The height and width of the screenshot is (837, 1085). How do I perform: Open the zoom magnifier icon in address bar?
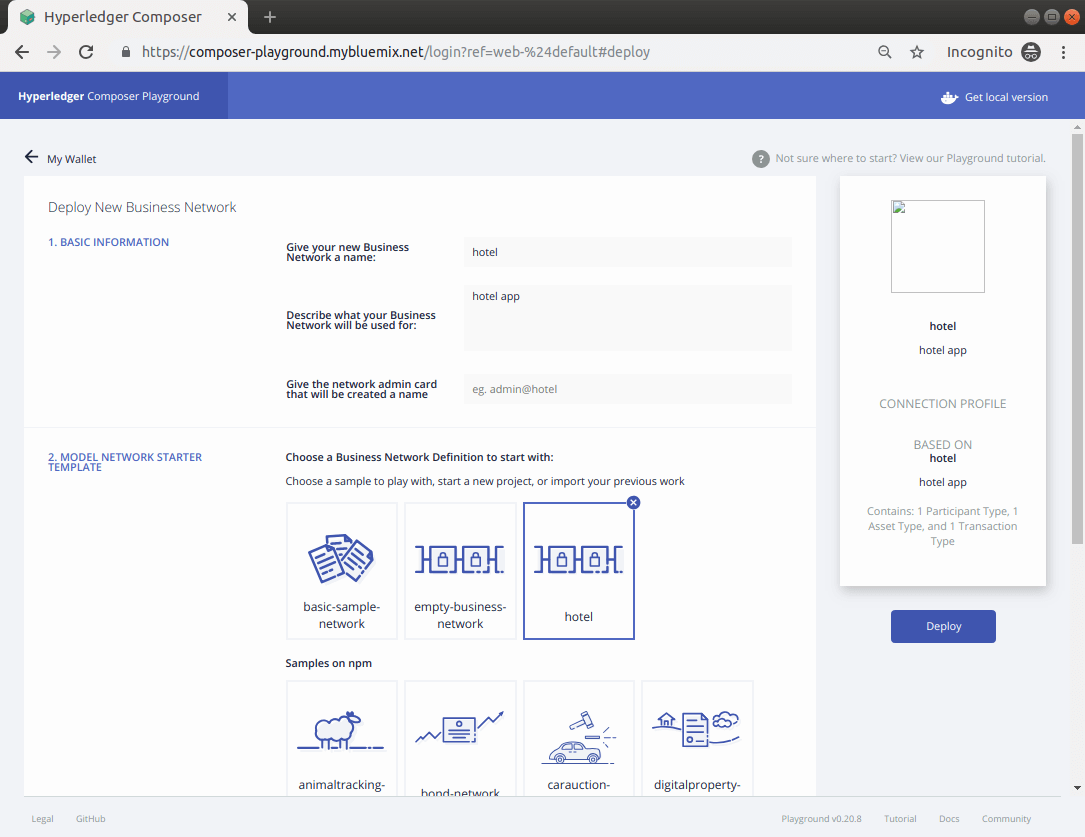884,52
